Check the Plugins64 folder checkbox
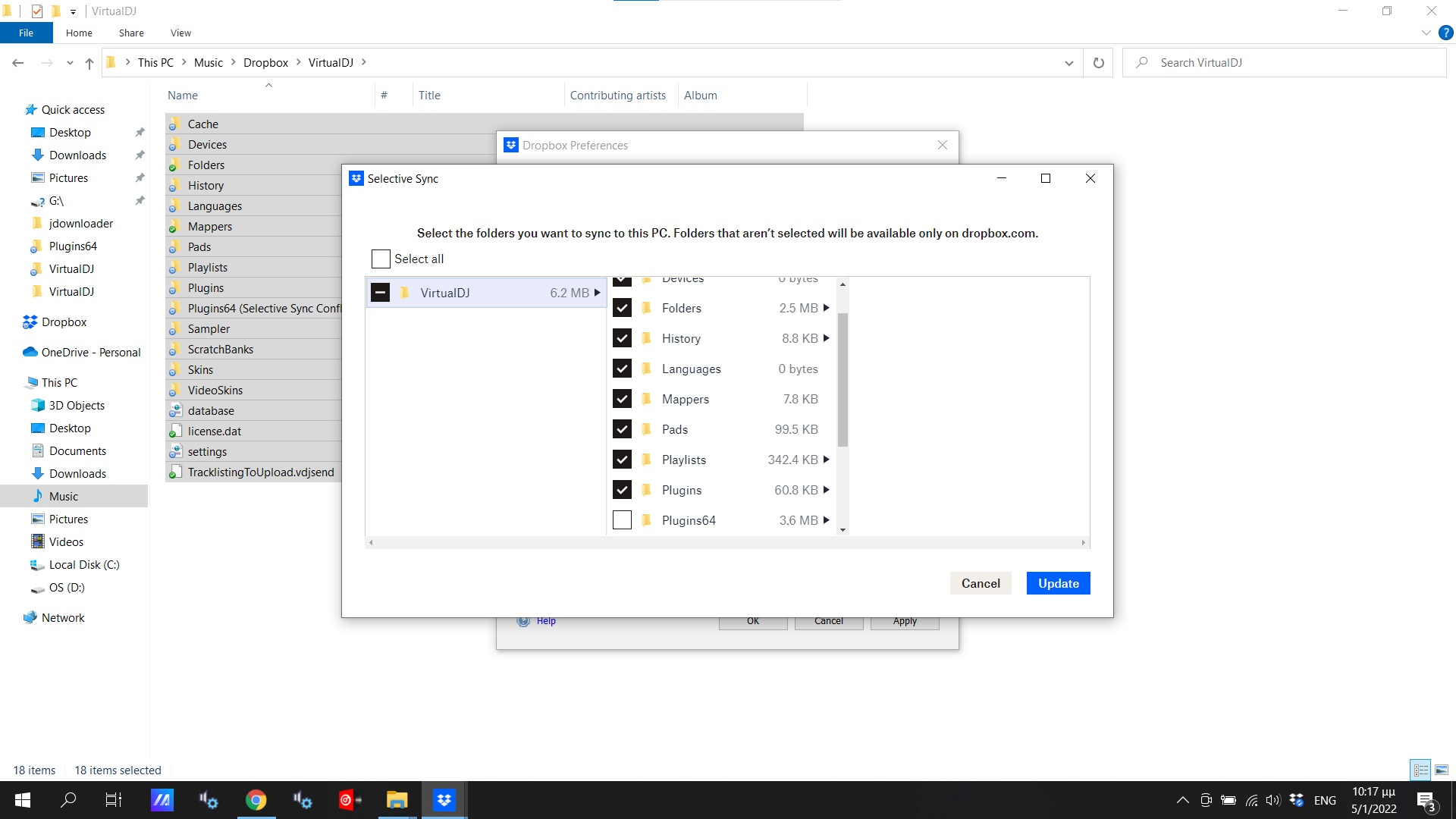The height and width of the screenshot is (819, 1456). 622,520
